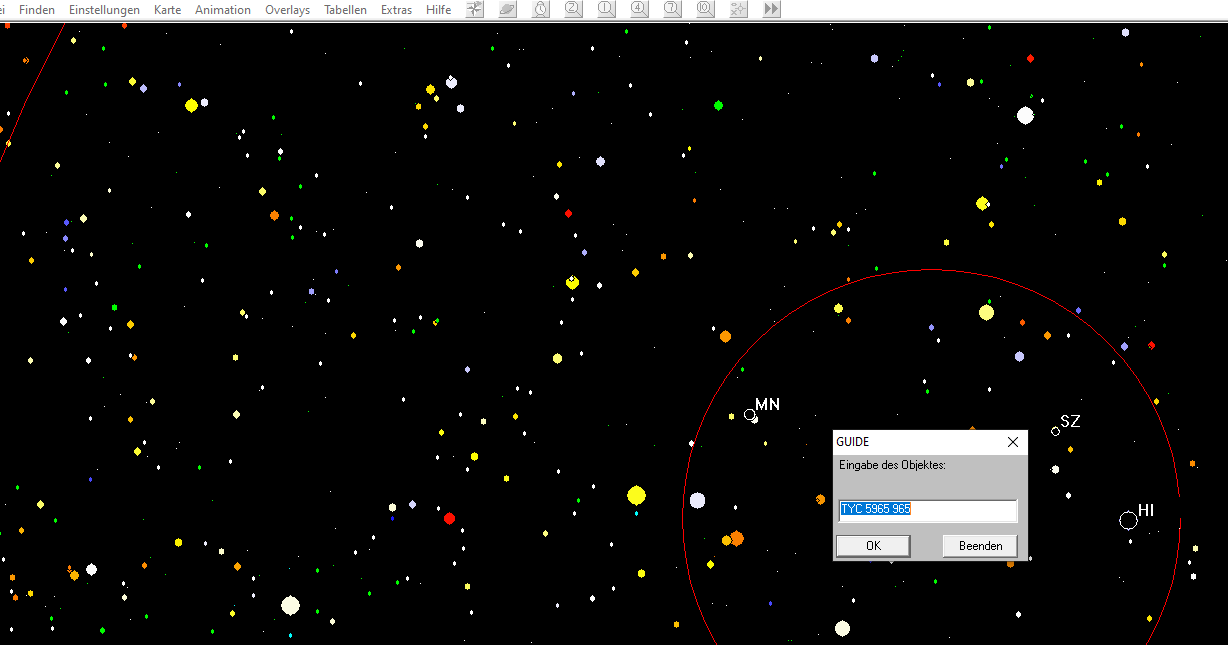The height and width of the screenshot is (645, 1228).
Task: Close the GUIDE dialog with X
Action: [x=1013, y=442]
